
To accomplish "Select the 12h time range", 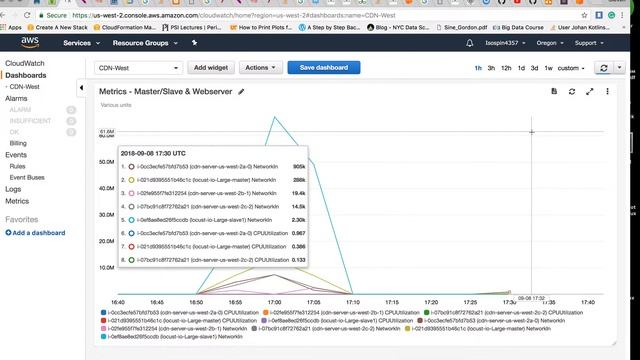I will [506, 68].
